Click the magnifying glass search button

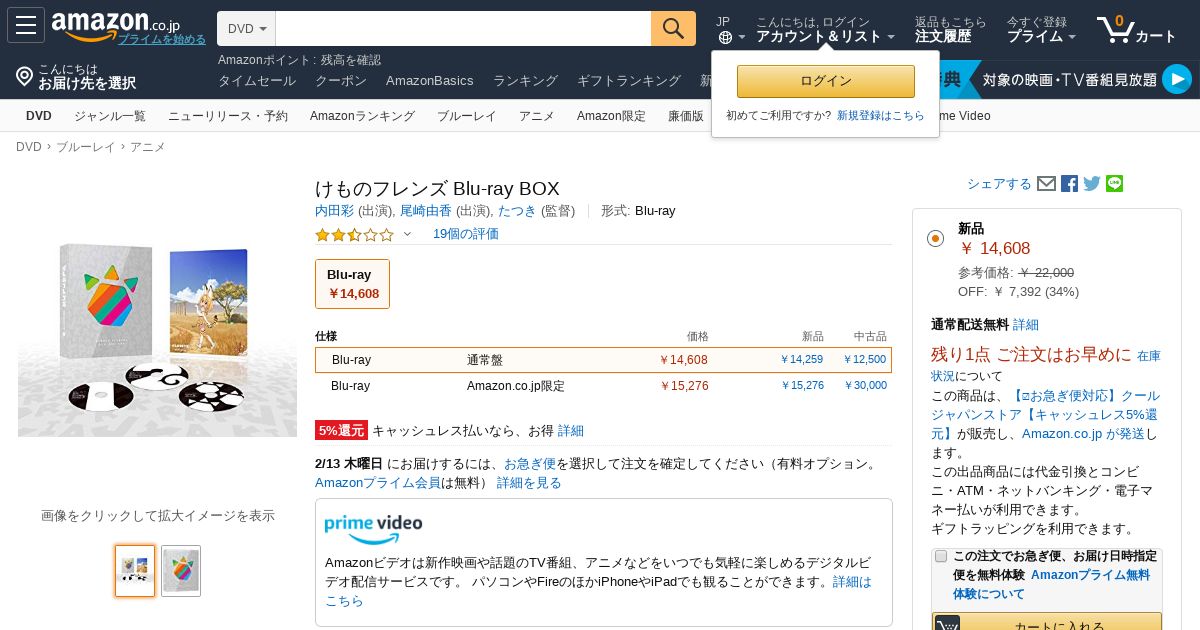[673, 28]
